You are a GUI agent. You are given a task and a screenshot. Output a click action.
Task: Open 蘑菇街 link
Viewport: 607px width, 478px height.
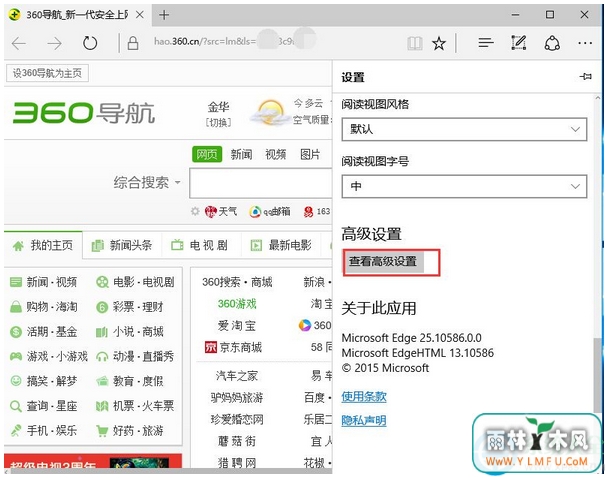237,441
